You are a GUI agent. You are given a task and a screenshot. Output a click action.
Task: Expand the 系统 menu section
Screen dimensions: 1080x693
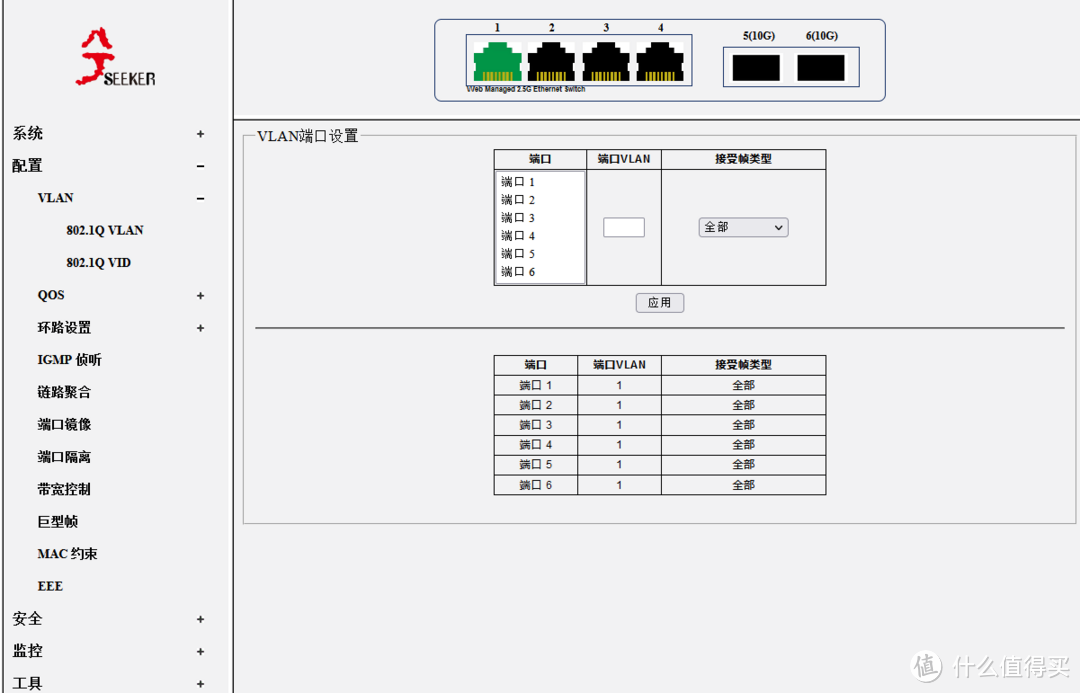(200, 134)
